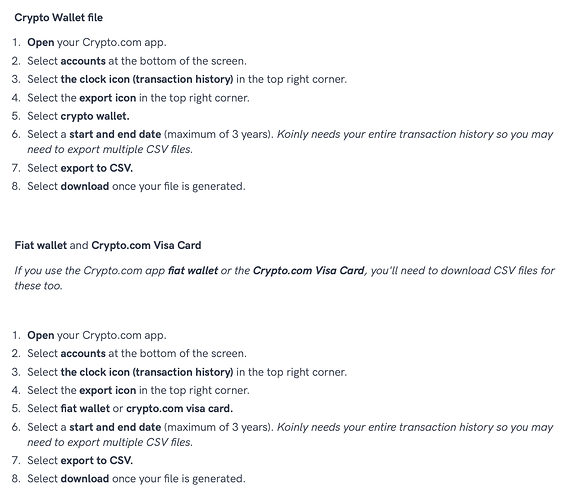
Task: Click 'the clock icon (transaction history)' in second list
Action: [147, 372]
